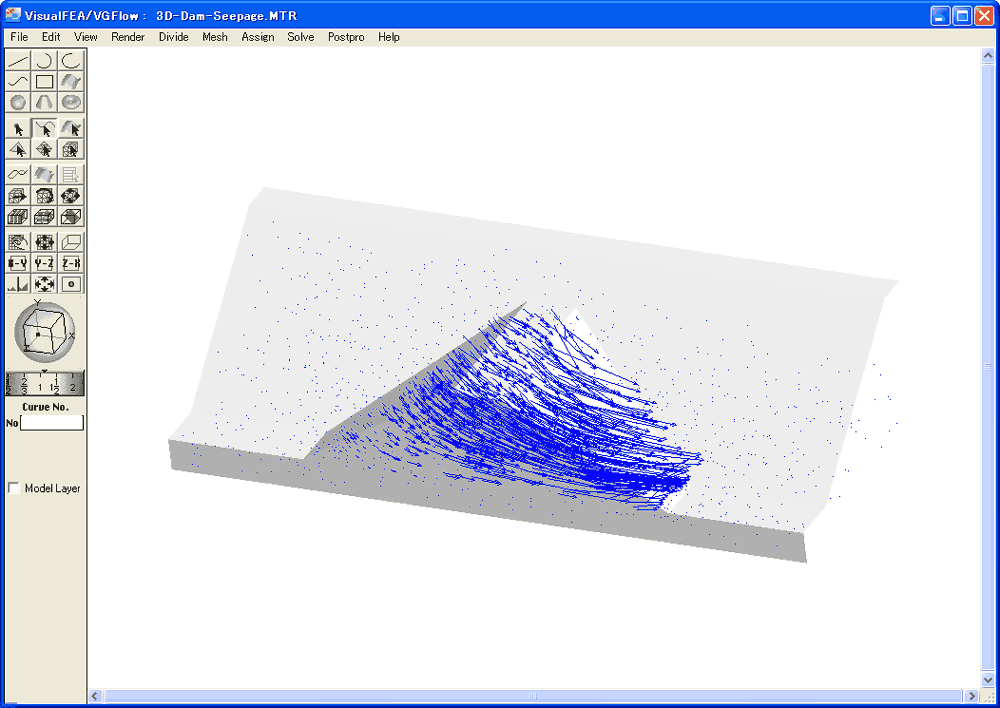
Task: Select the sphere primitive tool
Action: click(x=18, y=102)
